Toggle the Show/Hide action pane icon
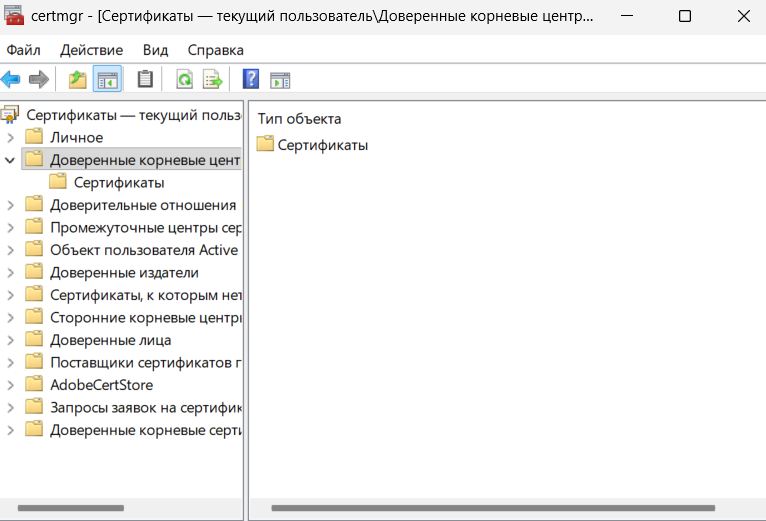This screenshot has height=521, width=766. (280, 80)
